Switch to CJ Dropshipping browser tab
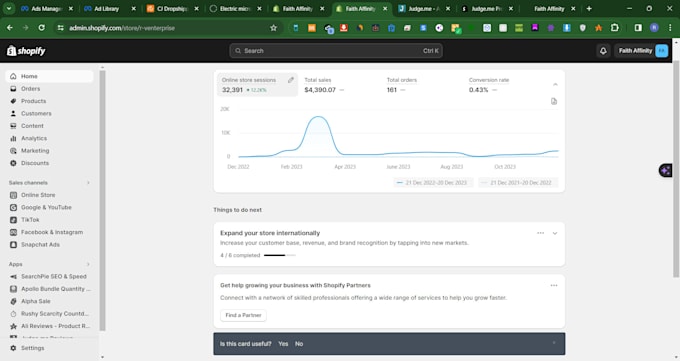Image resolution: width=680 pixels, height=361 pixels. tap(173, 9)
